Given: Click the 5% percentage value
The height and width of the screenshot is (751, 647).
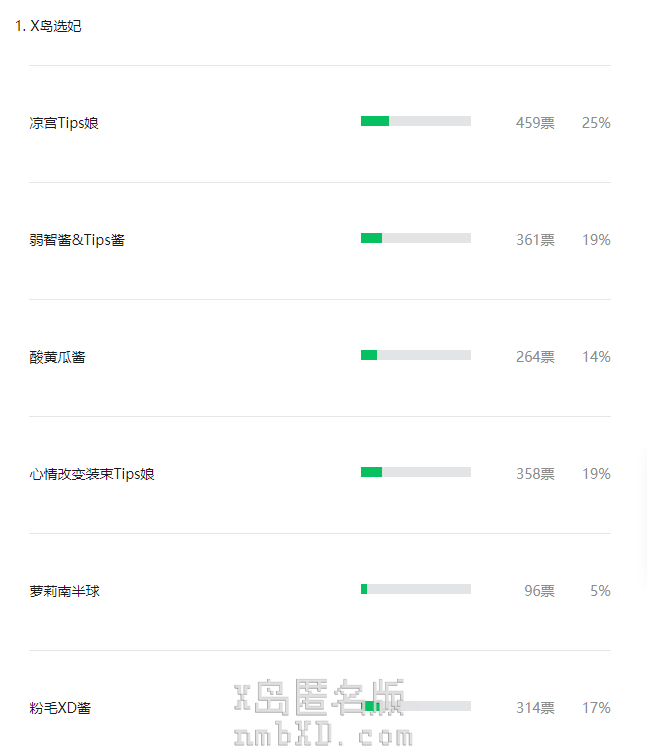Looking at the screenshot, I should pyautogui.click(x=600, y=591).
